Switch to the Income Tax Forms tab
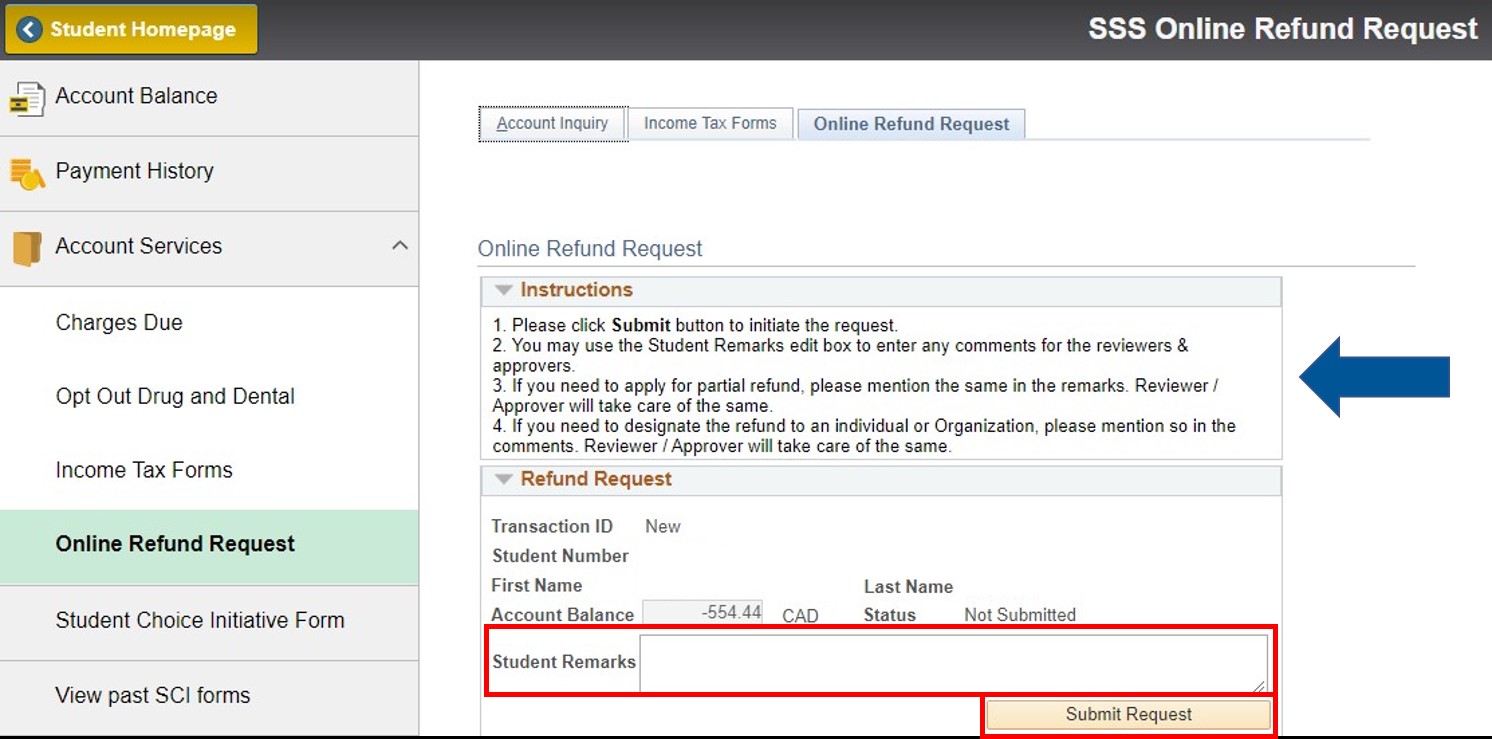 (x=710, y=124)
